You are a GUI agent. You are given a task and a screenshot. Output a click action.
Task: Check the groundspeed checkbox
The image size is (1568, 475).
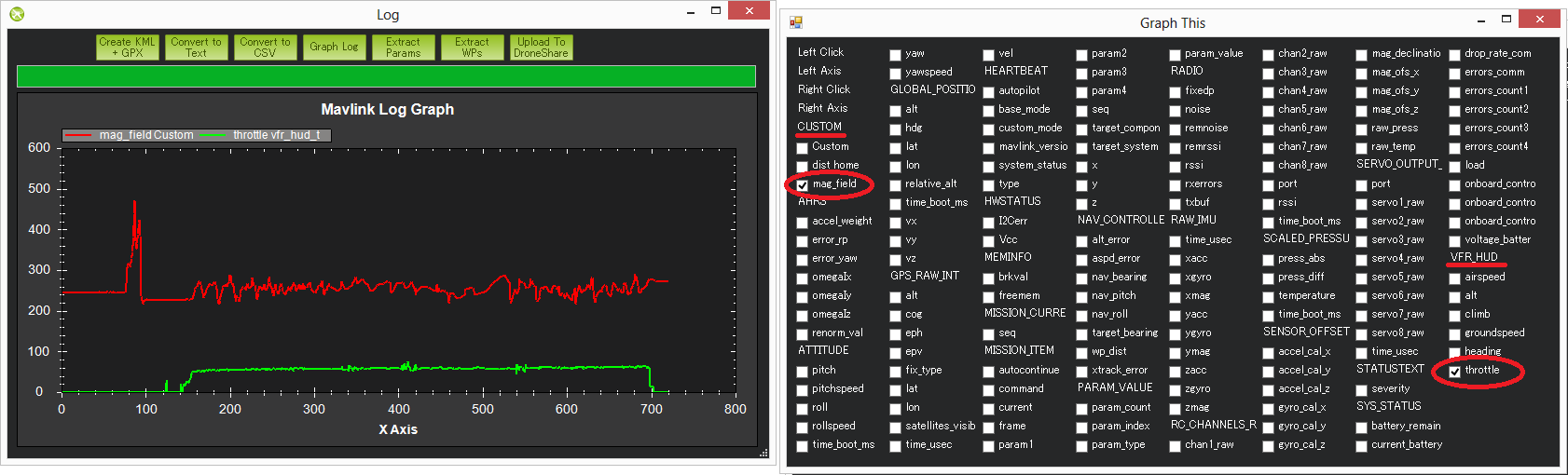[x=1455, y=334]
